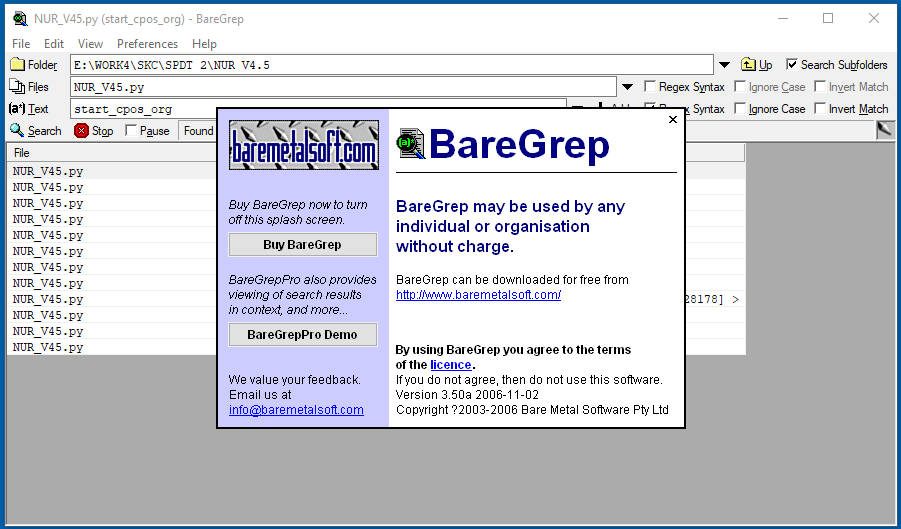Click the Buy BareGrep button
Image resolution: width=901 pixels, height=529 pixels.
(x=303, y=245)
